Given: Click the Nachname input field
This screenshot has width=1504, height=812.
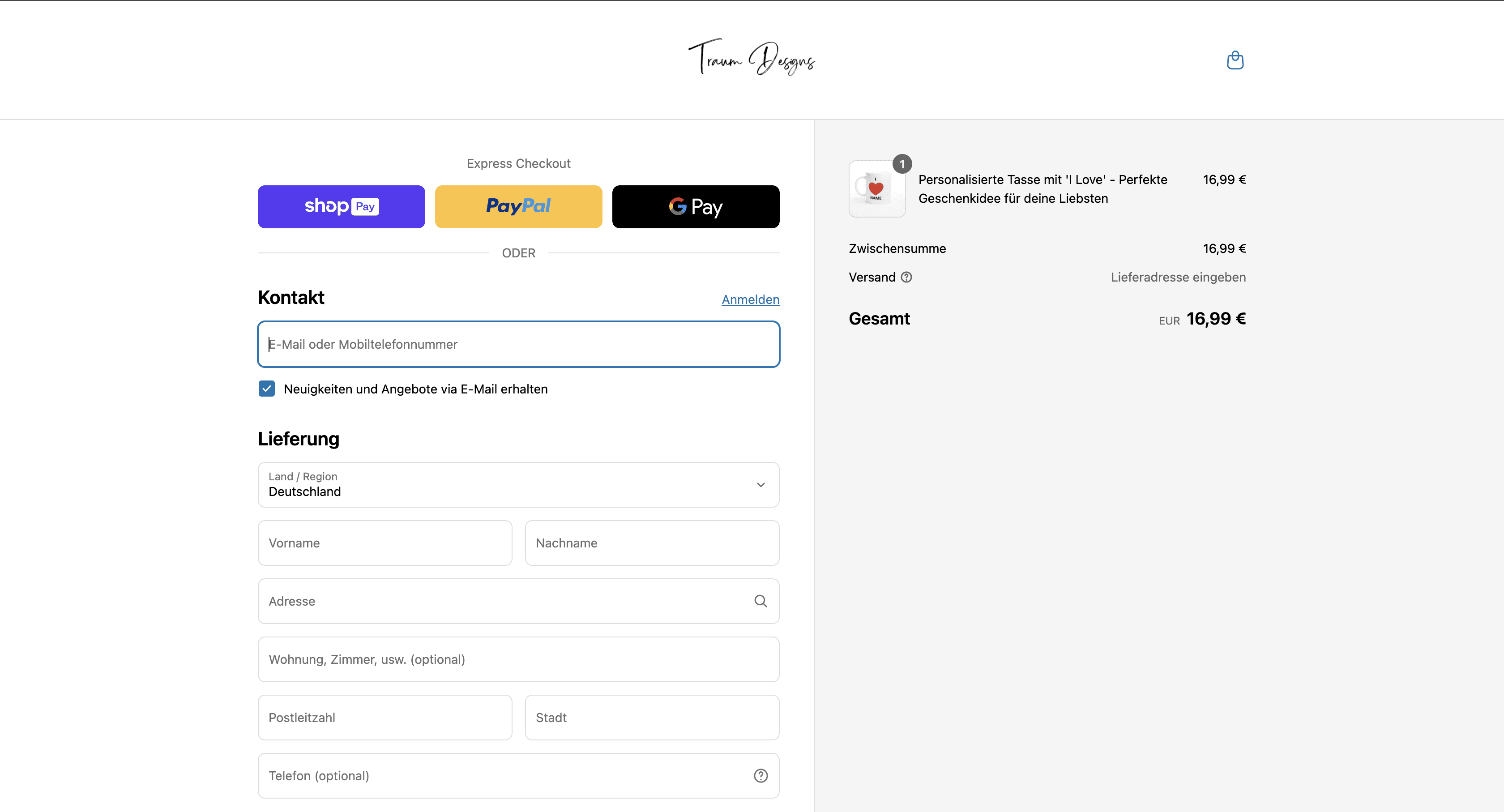Looking at the screenshot, I should [x=652, y=543].
